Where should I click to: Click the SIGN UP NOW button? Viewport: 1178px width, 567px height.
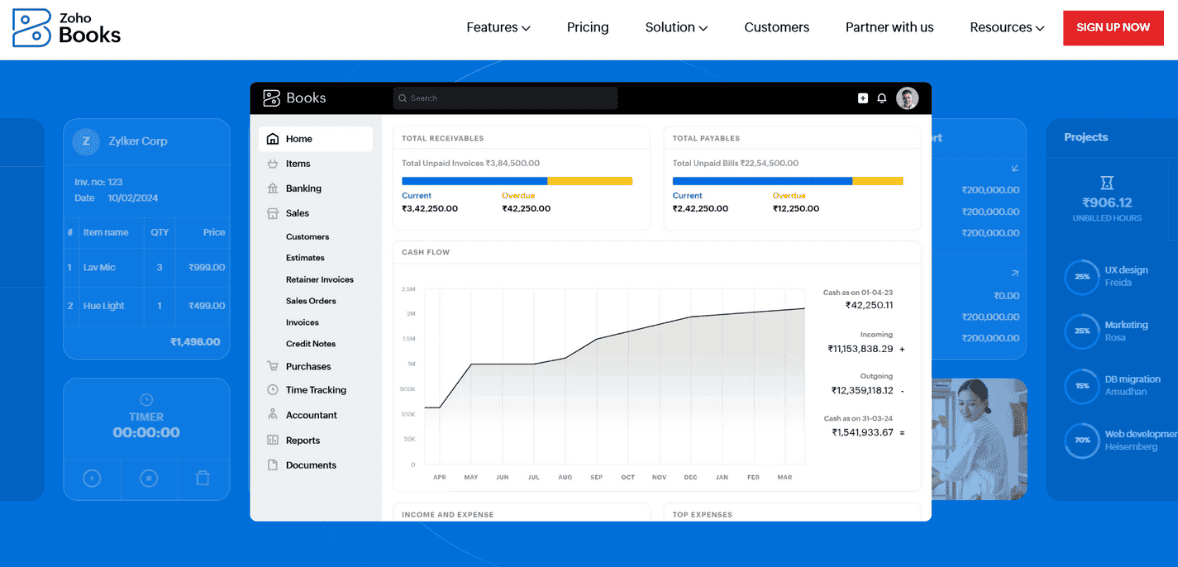[x=1113, y=28]
